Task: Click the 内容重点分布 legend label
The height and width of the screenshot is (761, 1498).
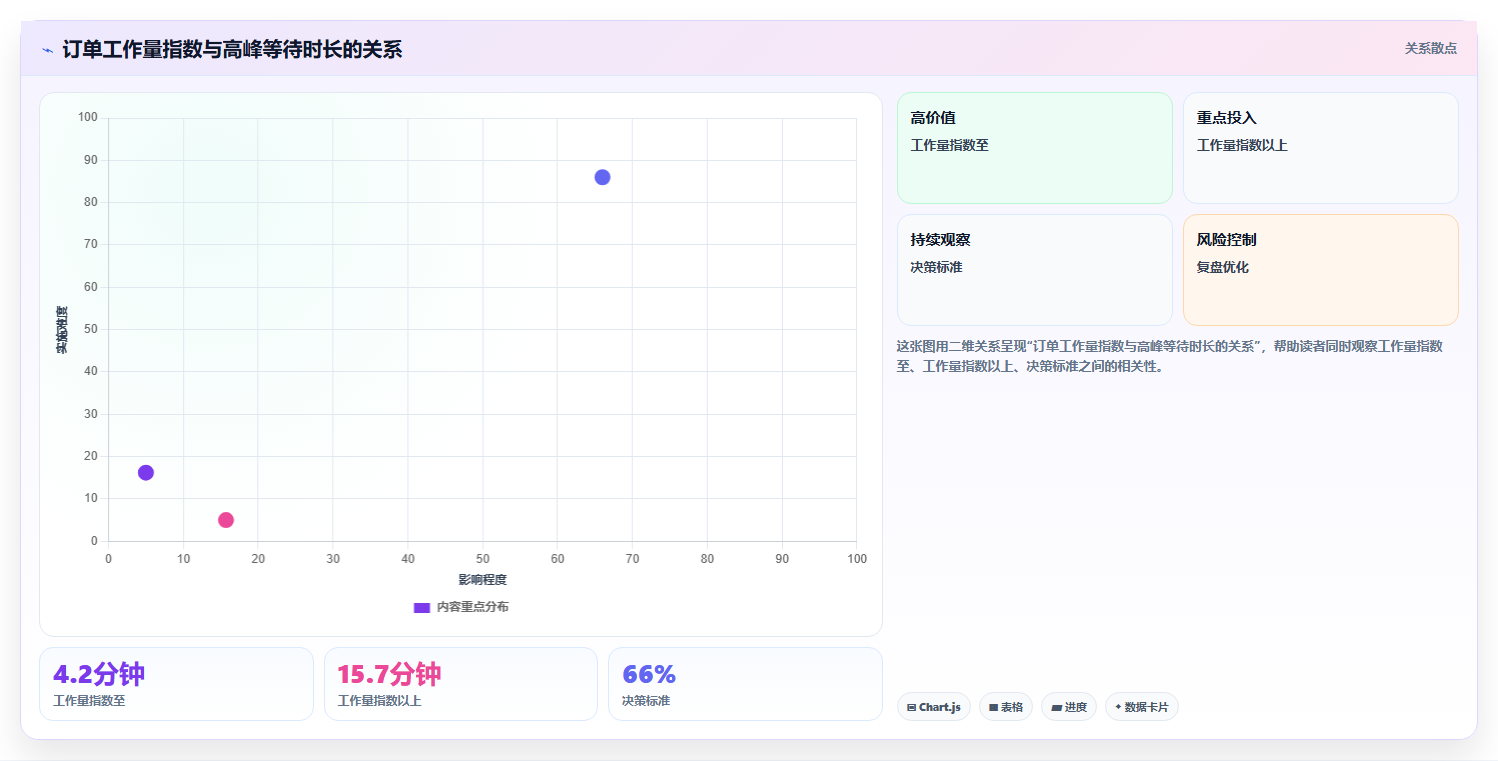Action: [x=472, y=607]
